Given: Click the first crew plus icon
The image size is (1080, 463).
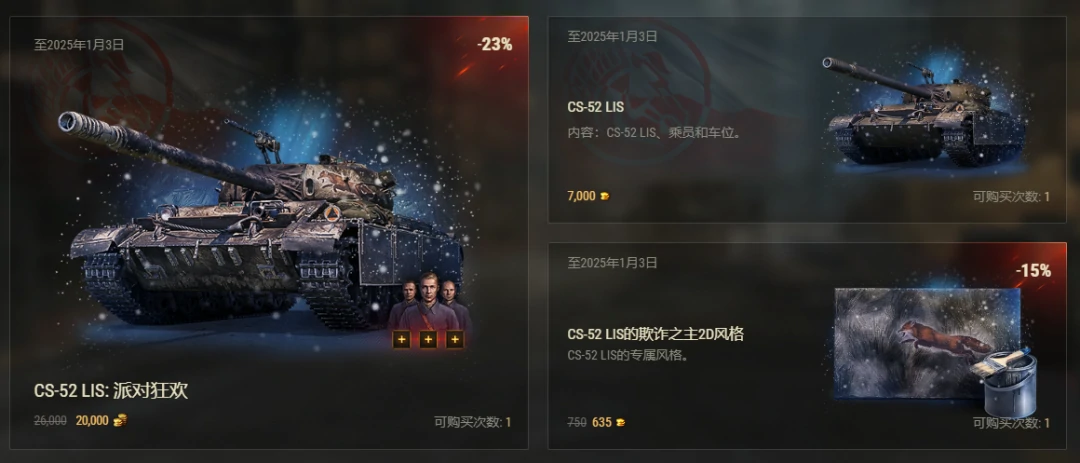Looking at the screenshot, I should [402, 339].
